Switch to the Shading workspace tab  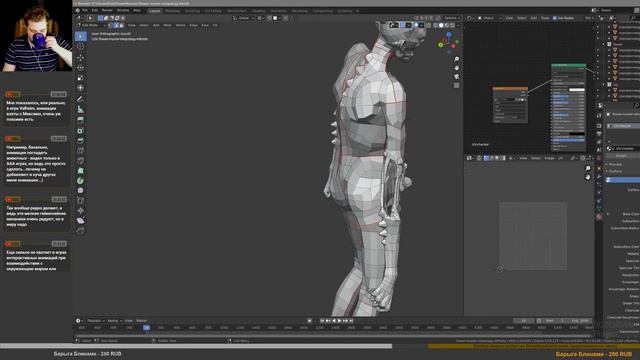click(x=258, y=11)
